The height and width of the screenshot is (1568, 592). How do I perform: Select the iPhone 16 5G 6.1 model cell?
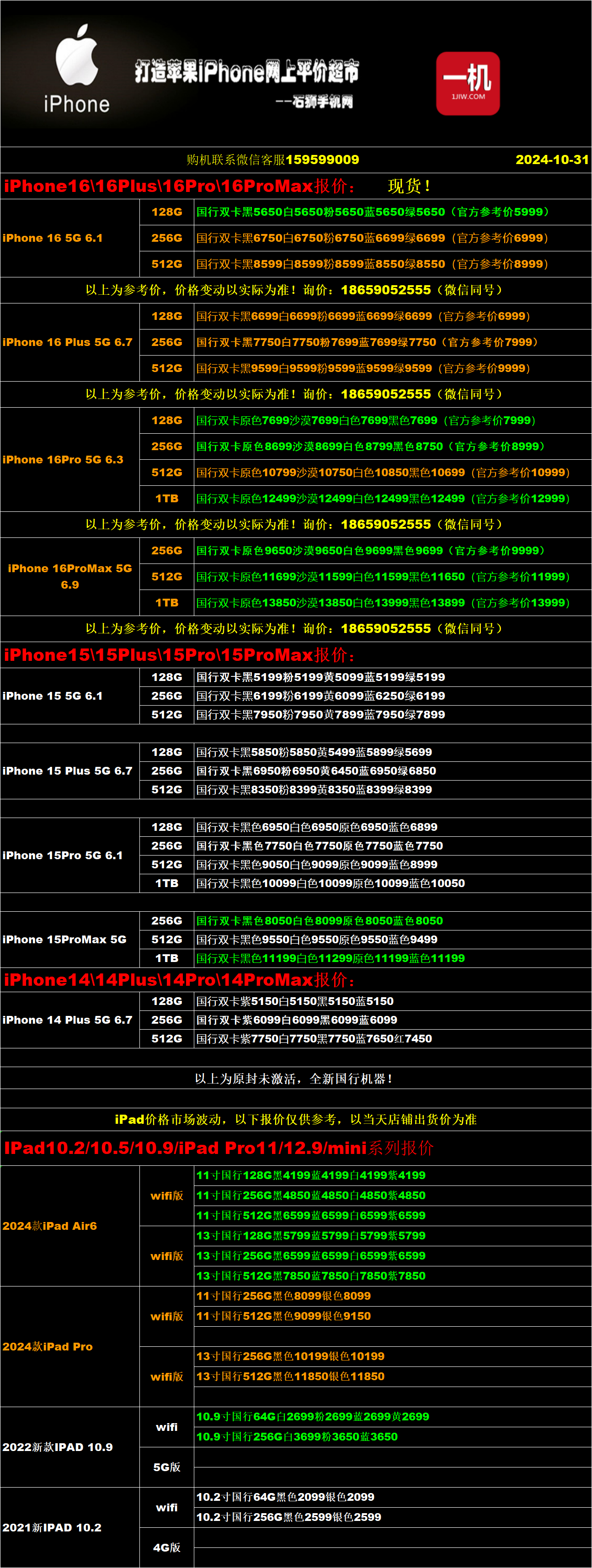click(70, 238)
